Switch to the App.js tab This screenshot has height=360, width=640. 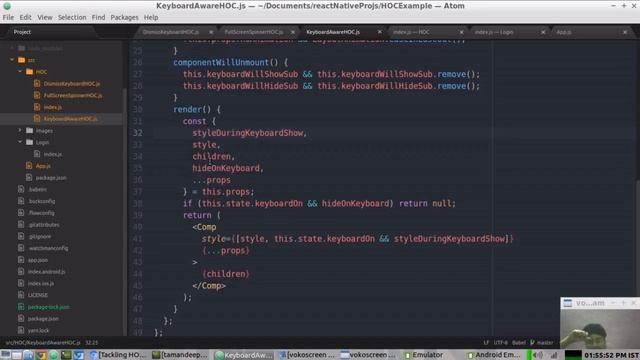click(x=564, y=32)
